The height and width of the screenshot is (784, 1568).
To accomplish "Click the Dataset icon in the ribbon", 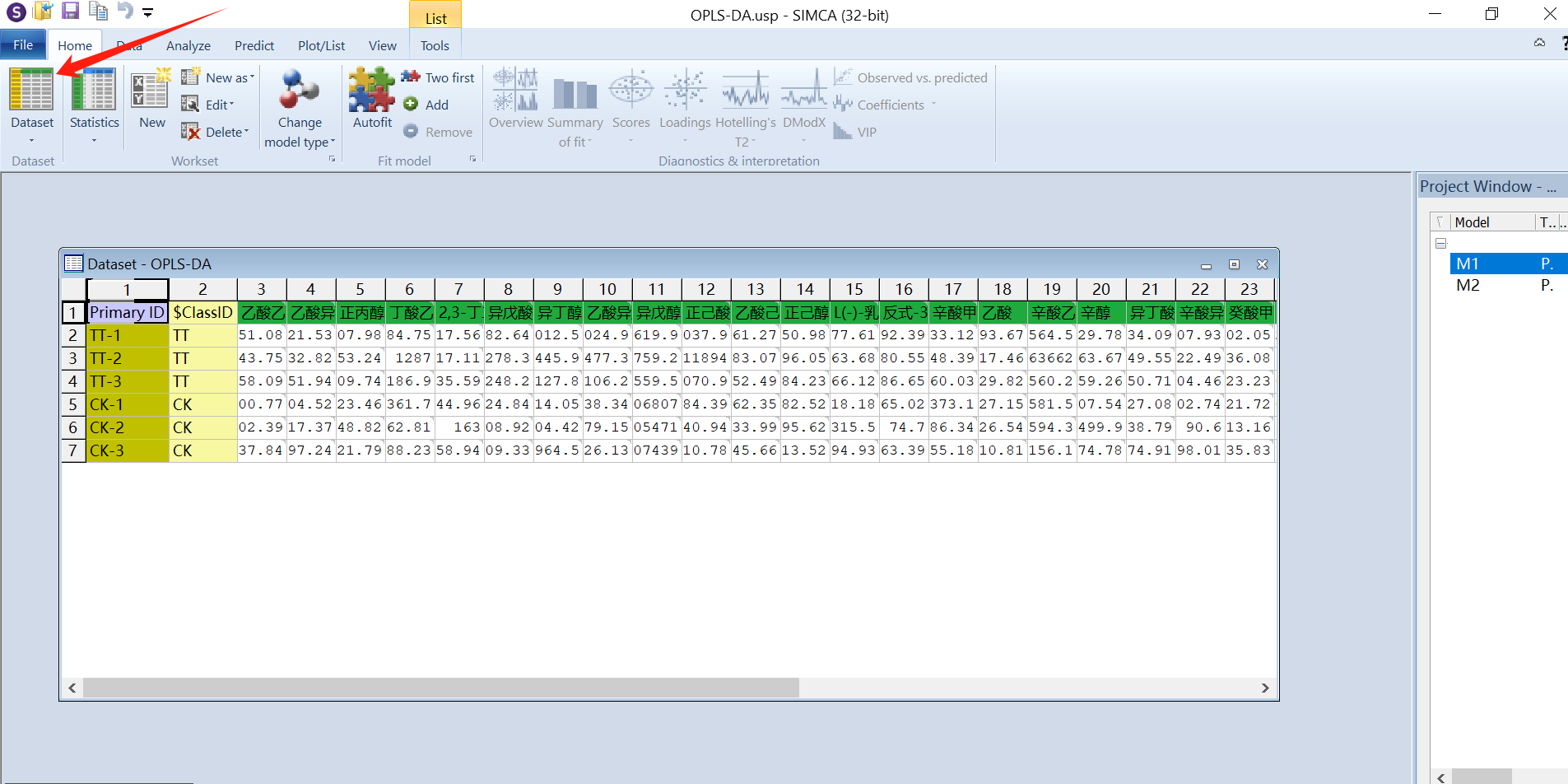I will click(31, 91).
